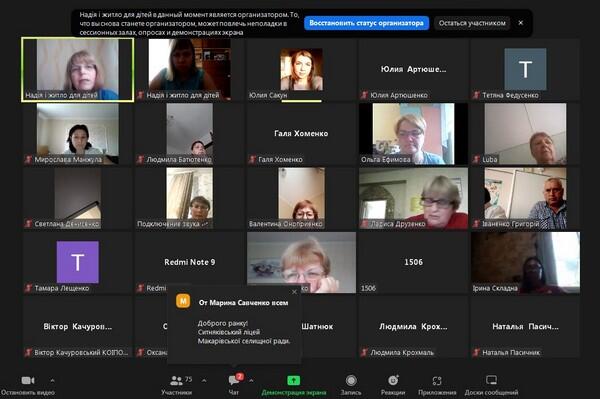Select the Redmi Note 9 participant tile

tap(189, 262)
